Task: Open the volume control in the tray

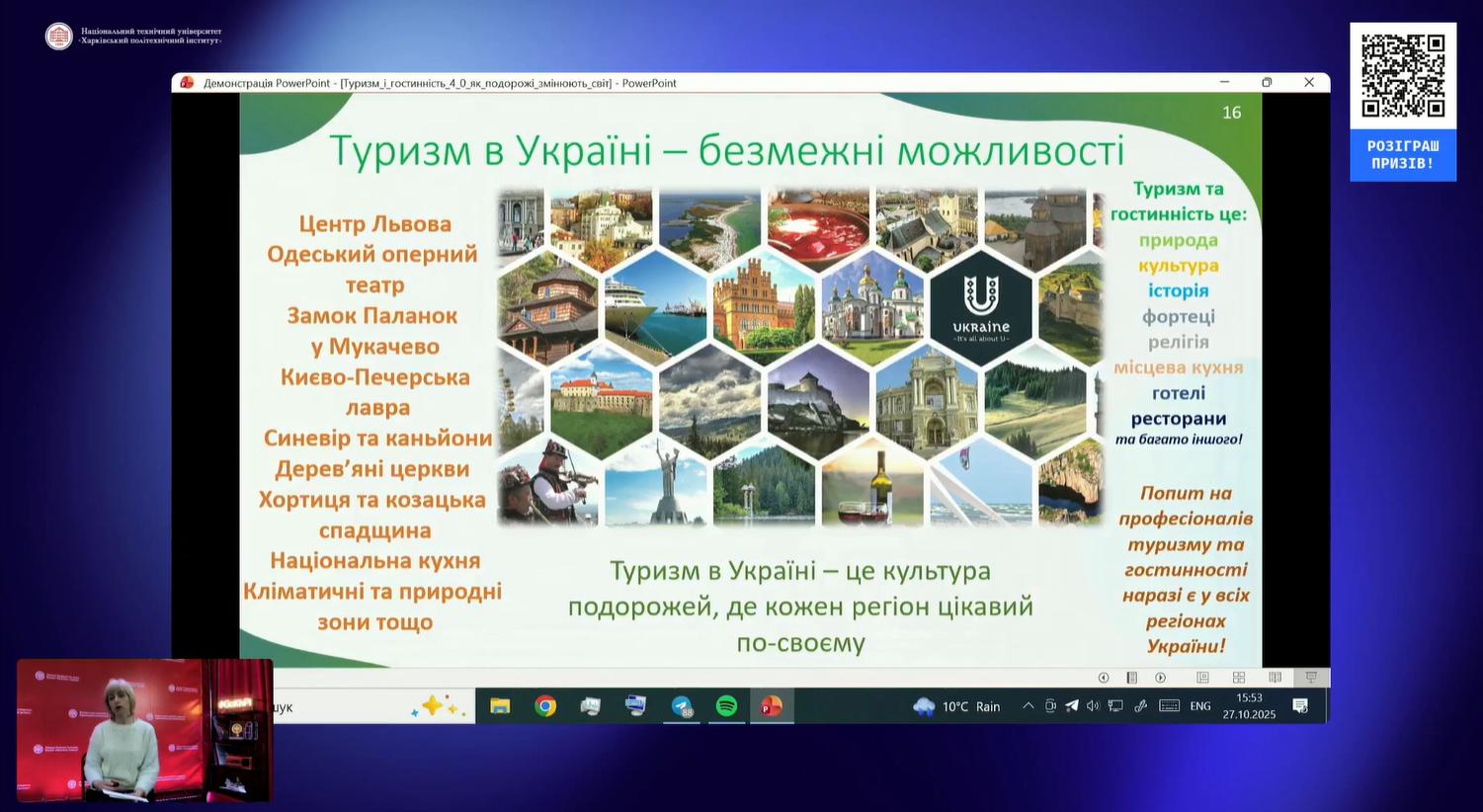Action: coord(1093,706)
